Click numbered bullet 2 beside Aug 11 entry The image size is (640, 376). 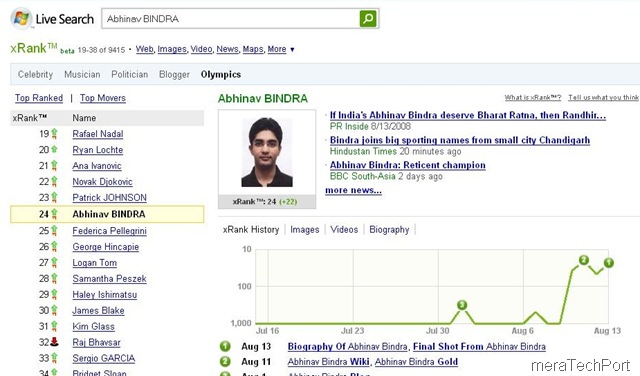pyautogui.click(x=225, y=361)
